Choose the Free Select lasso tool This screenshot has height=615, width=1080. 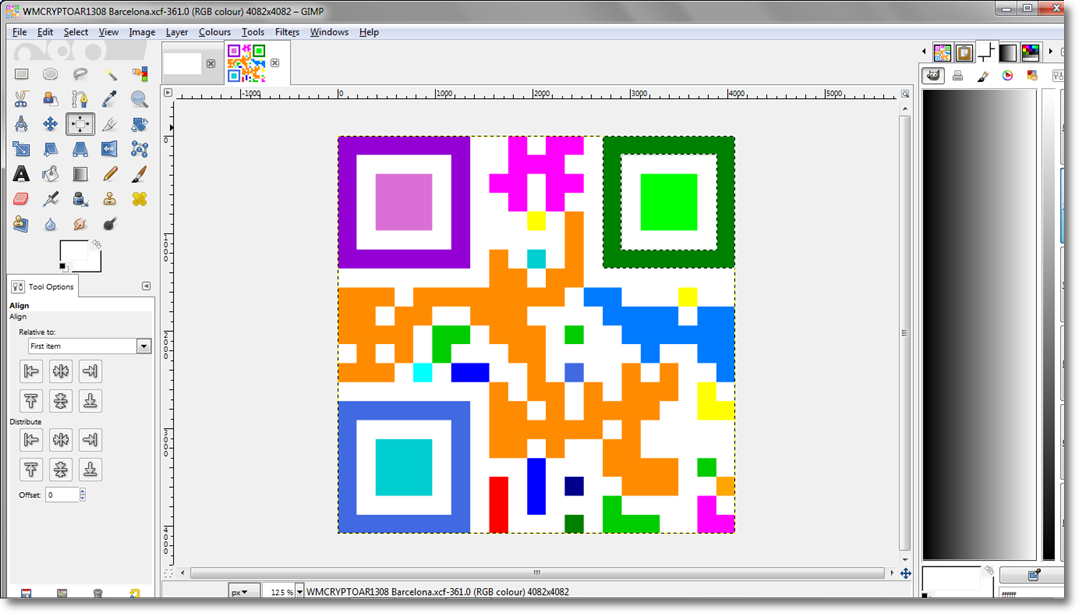tap(80, 74)
